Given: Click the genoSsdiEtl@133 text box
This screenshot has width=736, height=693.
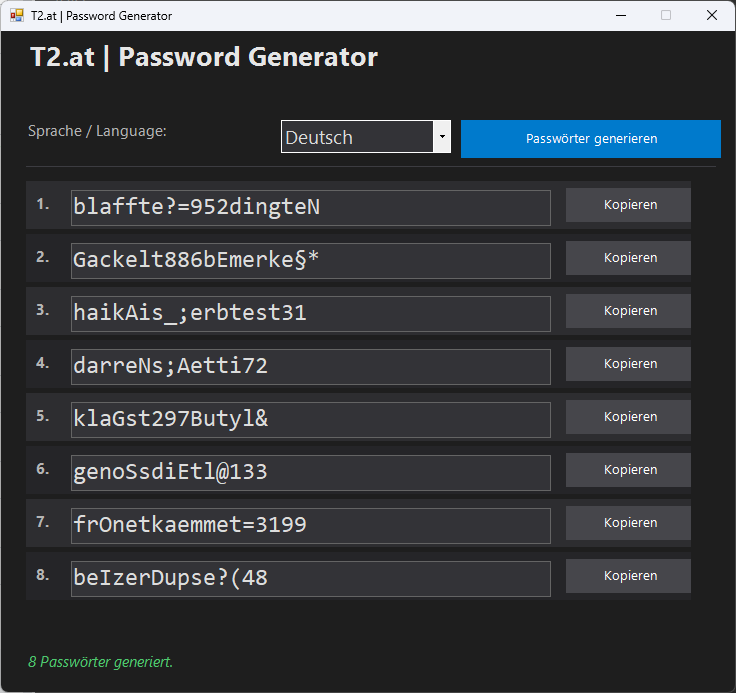Looking at the screenshot, I should 310,473.
